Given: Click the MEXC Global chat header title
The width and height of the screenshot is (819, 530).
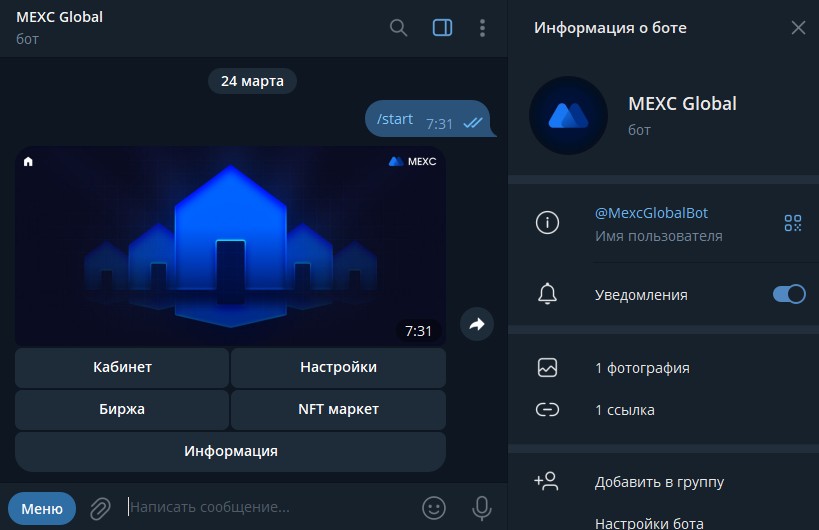Looking at the screenshot, I should click(x=60, y=17).
